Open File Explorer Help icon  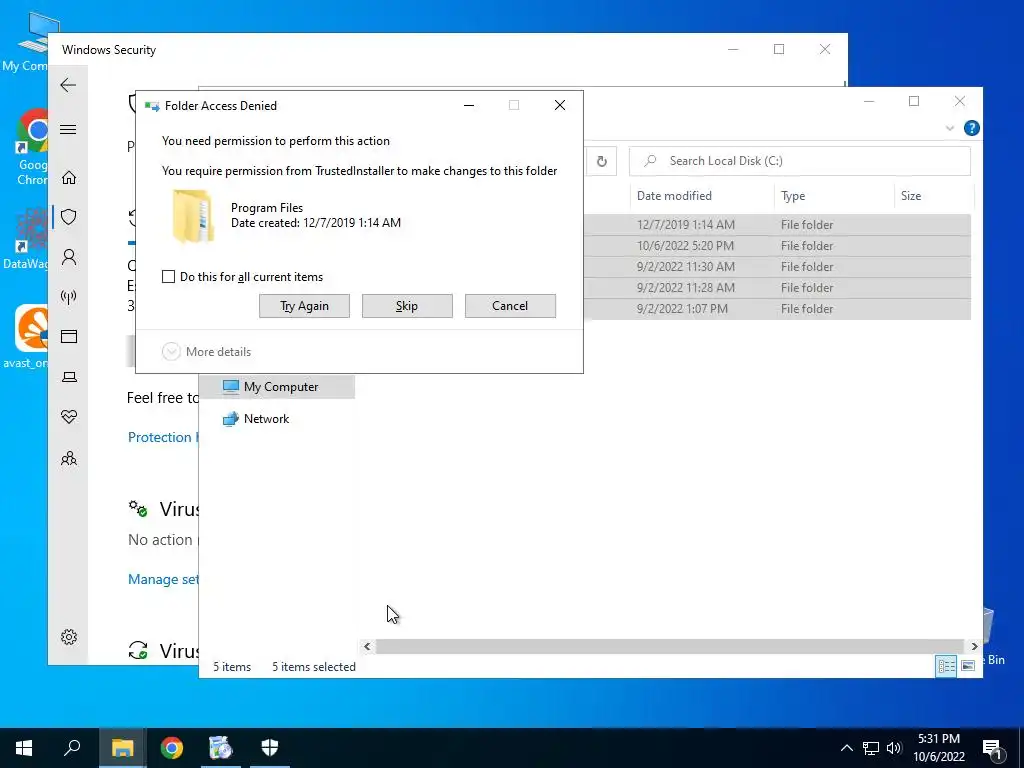pyautogui.click(x=971, y=128)
